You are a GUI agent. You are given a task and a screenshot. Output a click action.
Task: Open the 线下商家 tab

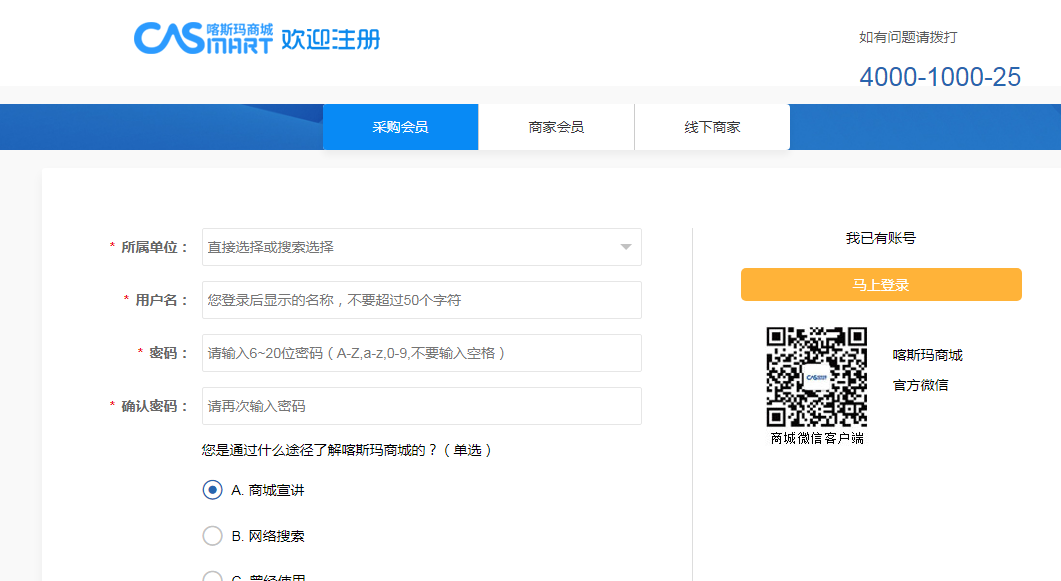[x=712, y=127]
